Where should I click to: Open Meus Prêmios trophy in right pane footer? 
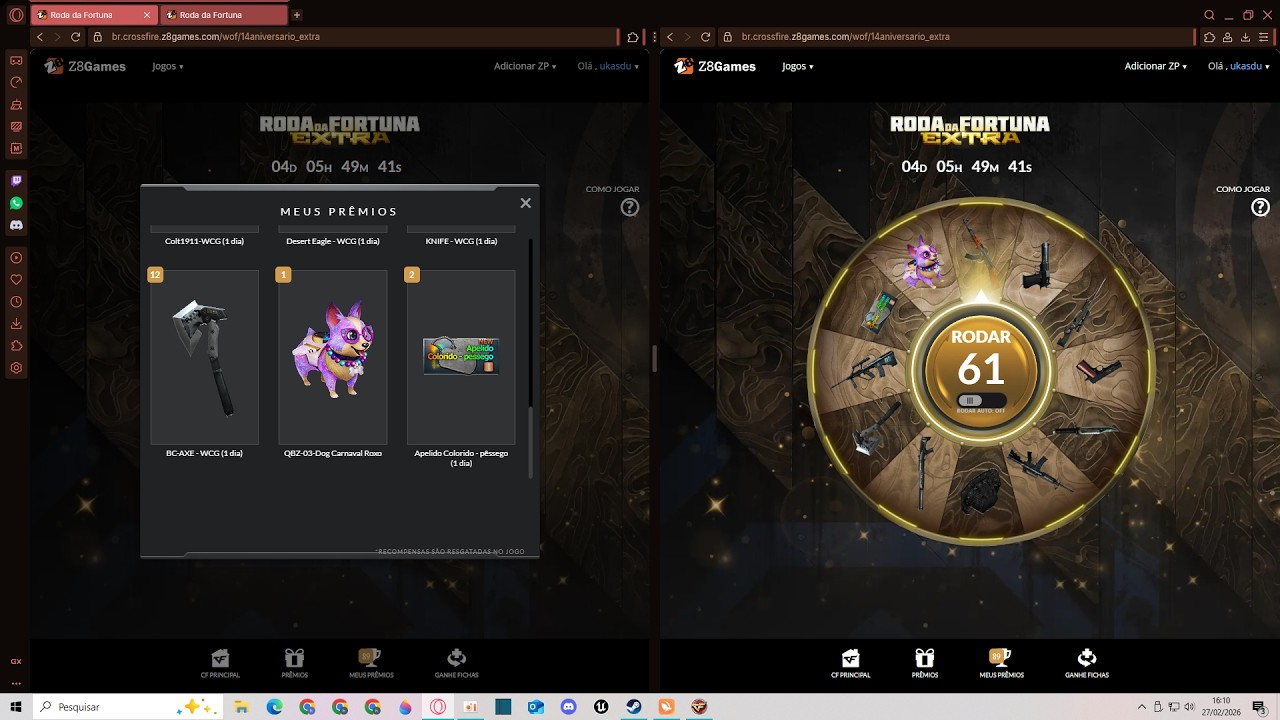coord(1001,663)
